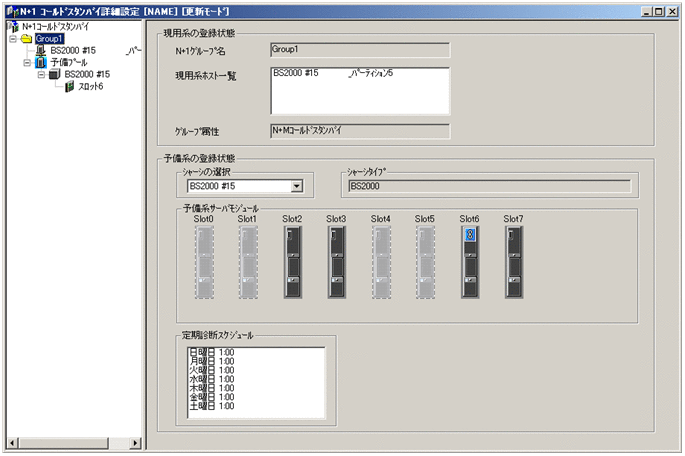685x456 pixels.
Task: Select the Slot7 server blade icon
Action: (x=513, y=261)
